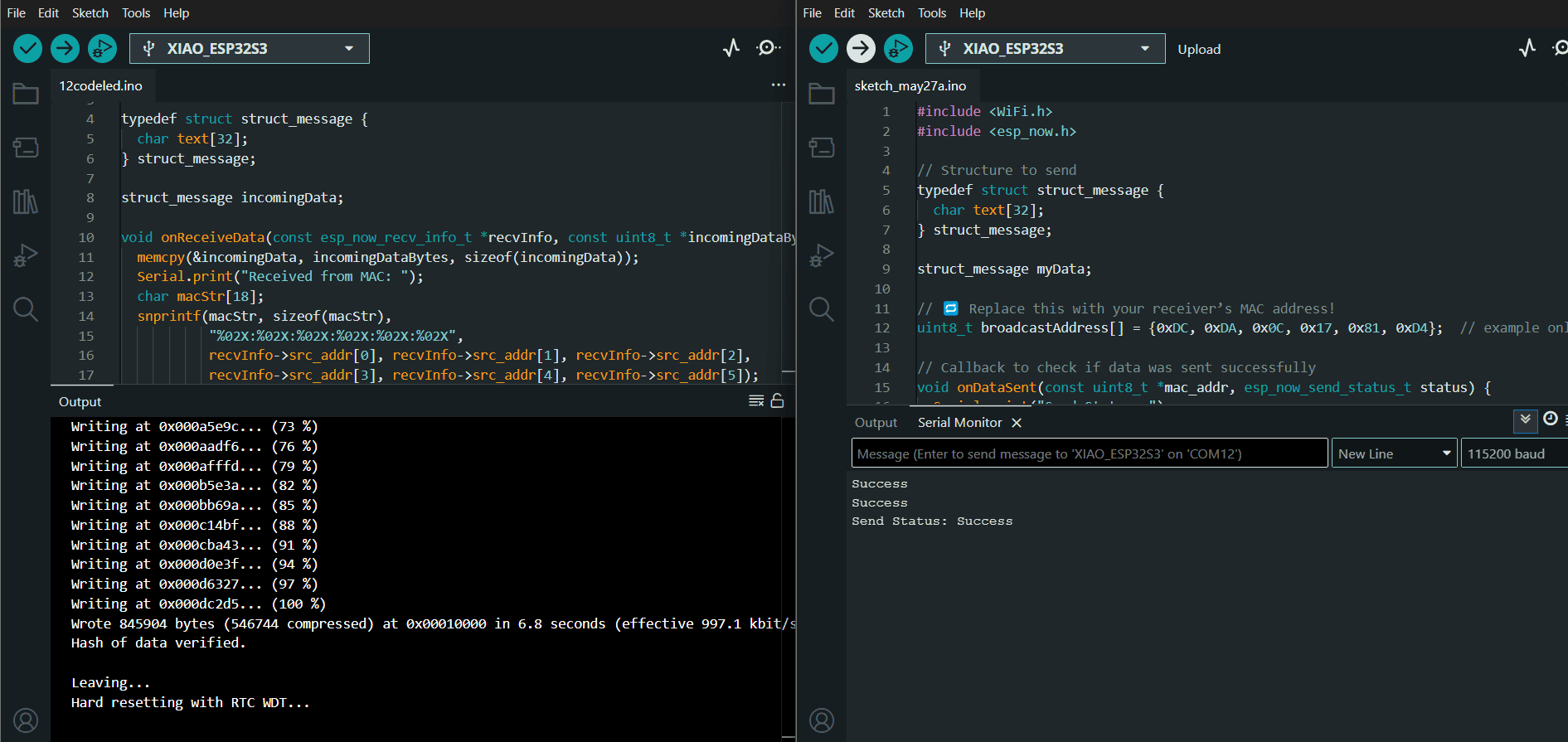Open File menu in left window
Image resolution: width=1568 pixels, height=742 pixels.
pyautogui.click(x=17, y=13)
